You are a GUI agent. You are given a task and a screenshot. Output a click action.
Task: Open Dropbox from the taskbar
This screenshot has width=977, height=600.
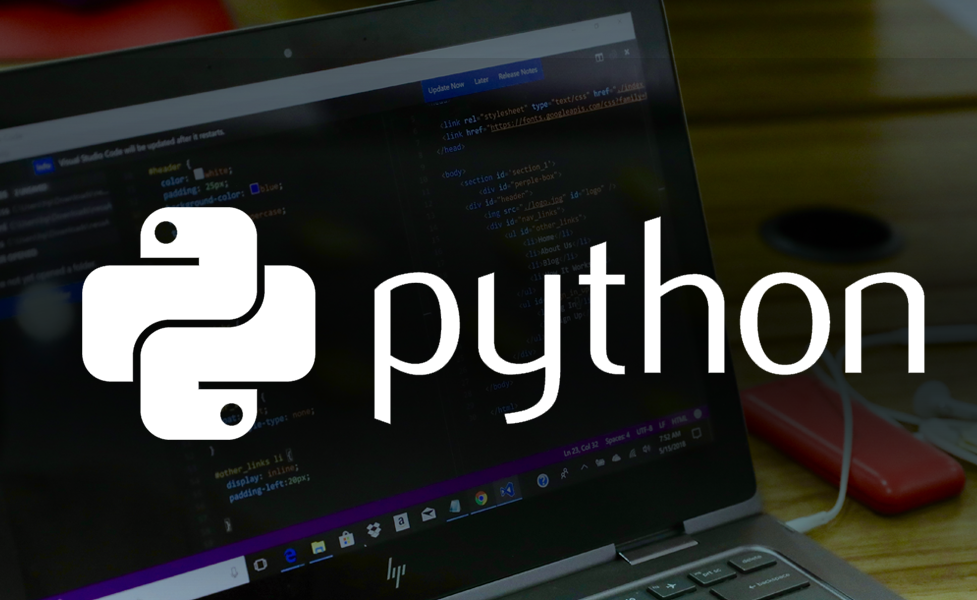pos(373,530)
